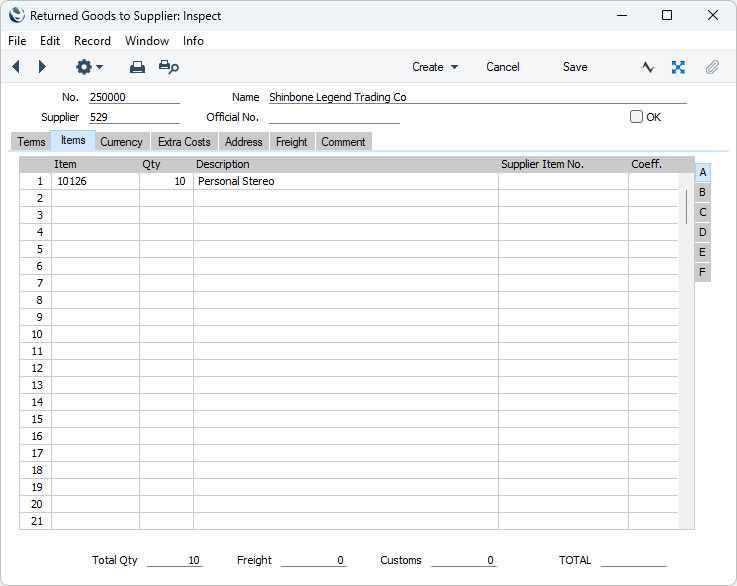Open the Freight tab
737x586 pixels.
291,141
